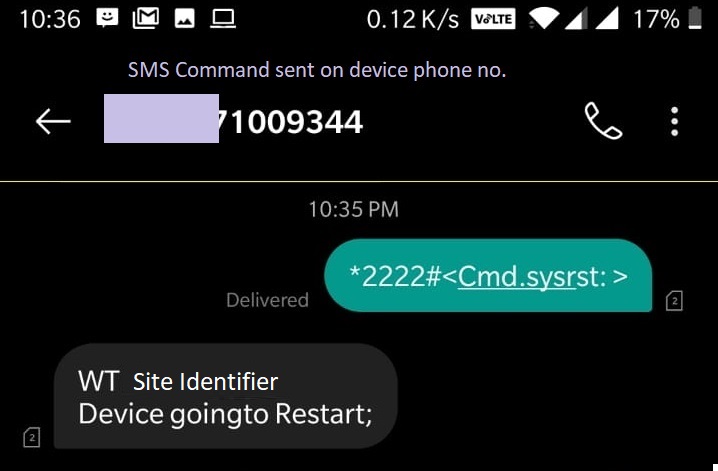
Task: Tap the battery icon
Action: [695, 18]
